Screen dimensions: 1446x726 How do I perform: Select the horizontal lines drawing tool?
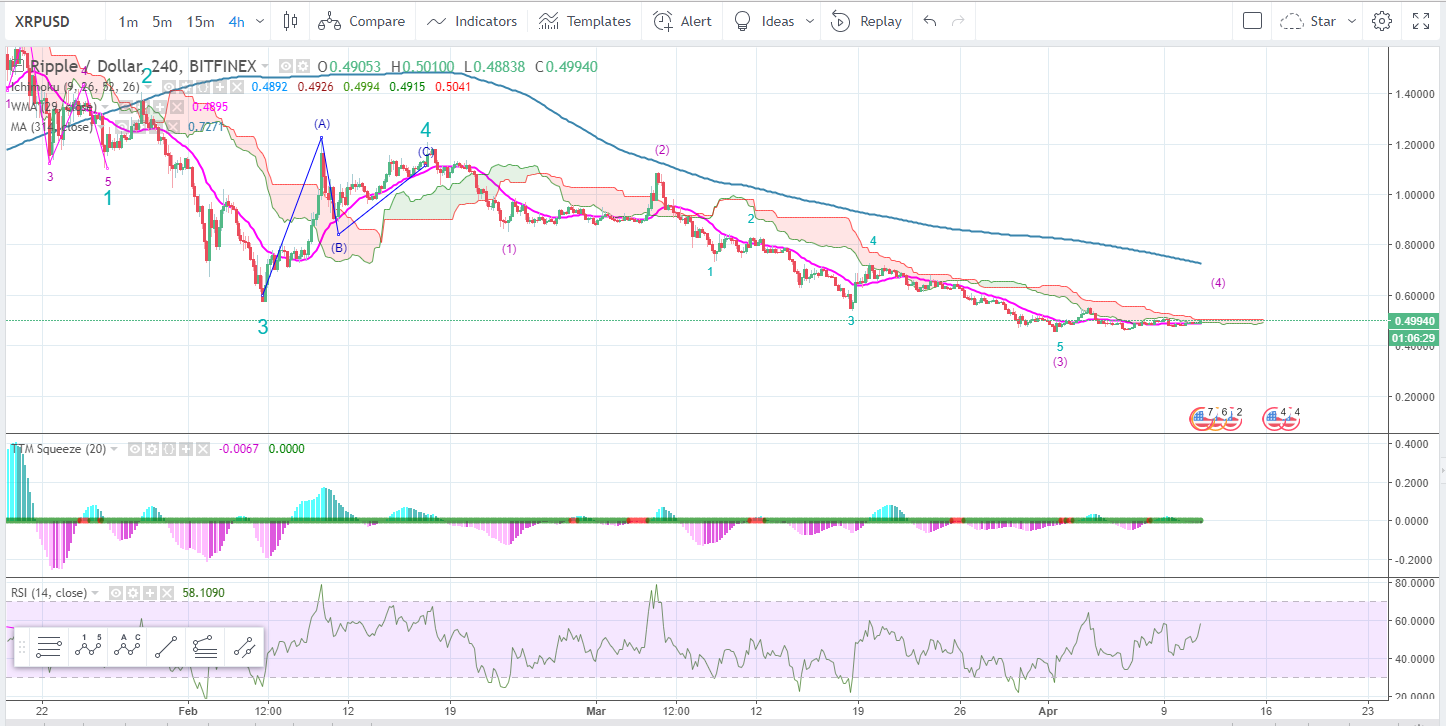pos(51,647)
